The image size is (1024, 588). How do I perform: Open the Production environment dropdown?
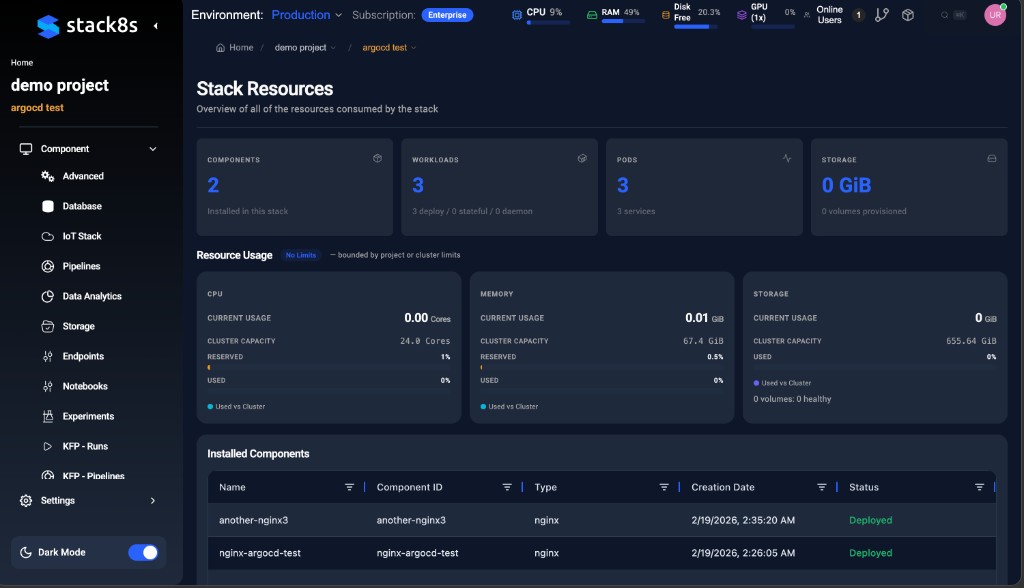point(306,14)
